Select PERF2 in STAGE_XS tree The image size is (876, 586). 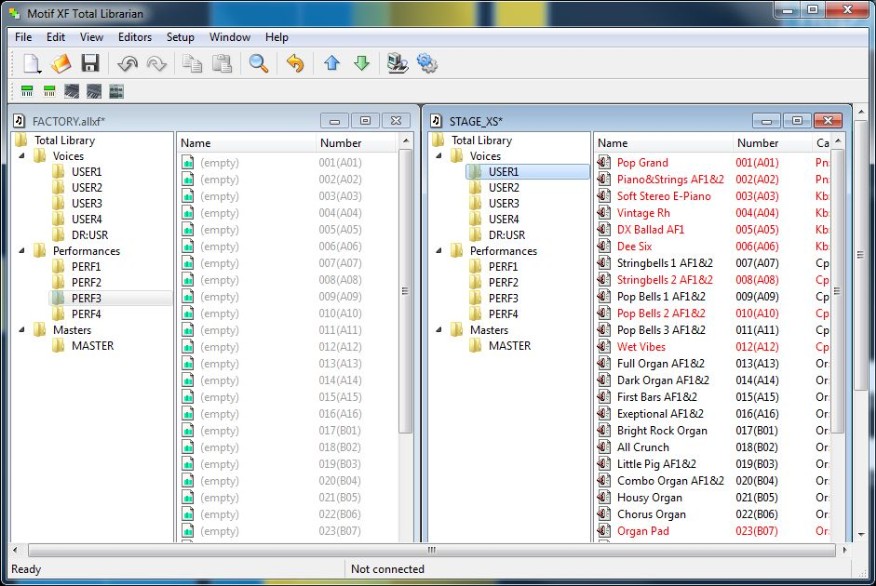coord(503,283)
